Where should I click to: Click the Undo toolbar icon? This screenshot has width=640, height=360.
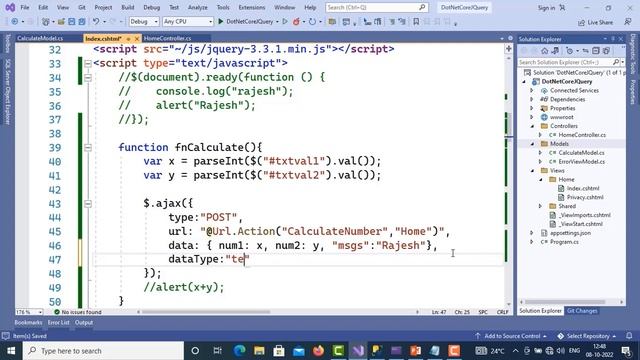(x=96, y=22)
